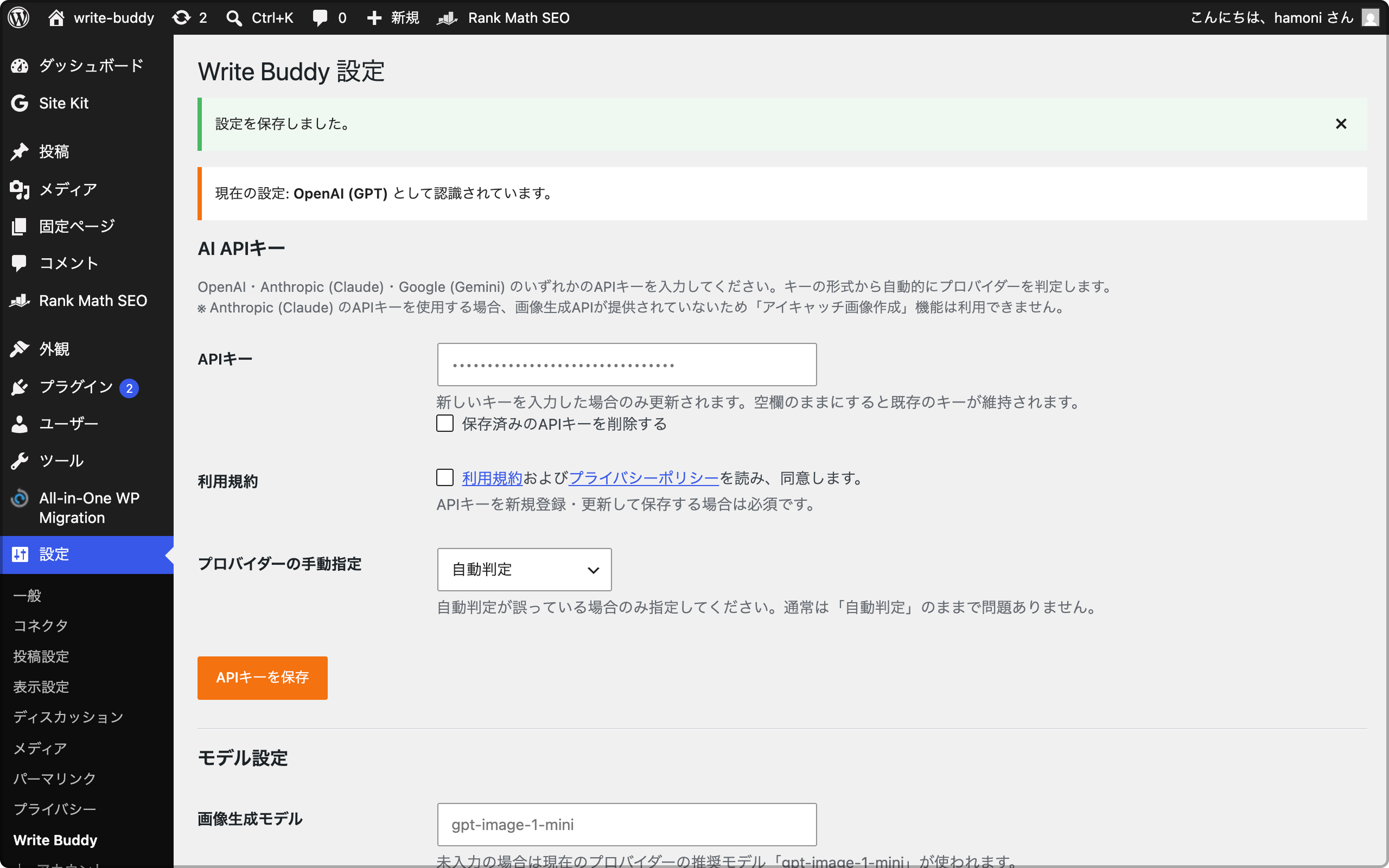Open the プライバシーポリシー link
Image resolution: width=1389 pixels, height=868 pixels.
pos(643,477)
